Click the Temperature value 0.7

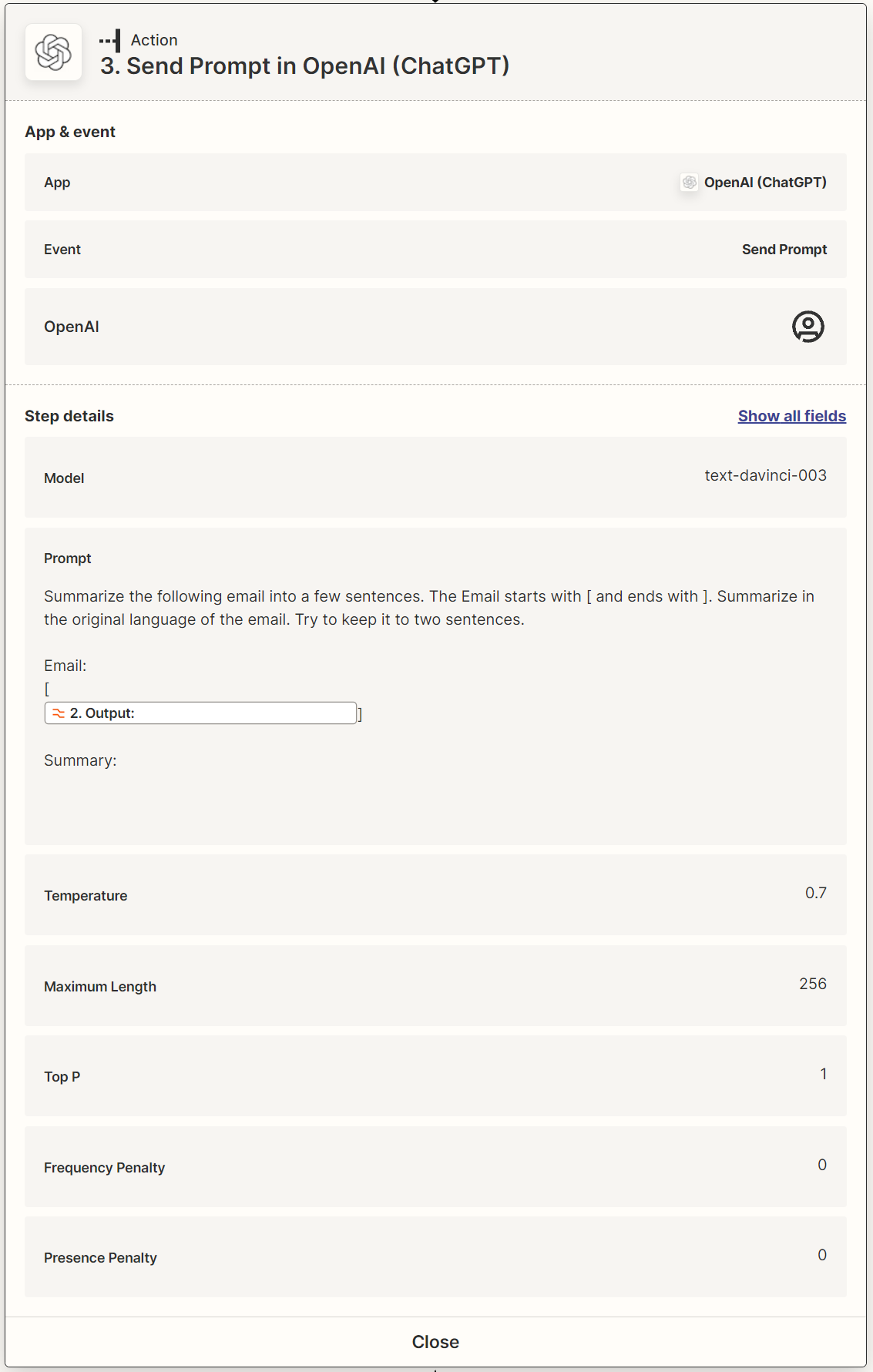815,893
